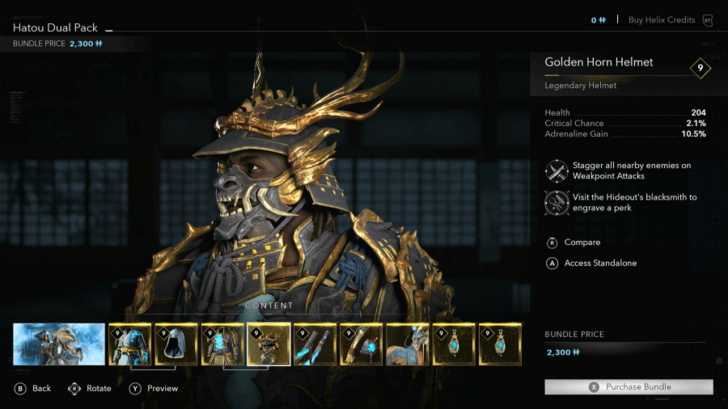
Task: Select the blue robe outfit thumbnail
Action: coord(130,344)
